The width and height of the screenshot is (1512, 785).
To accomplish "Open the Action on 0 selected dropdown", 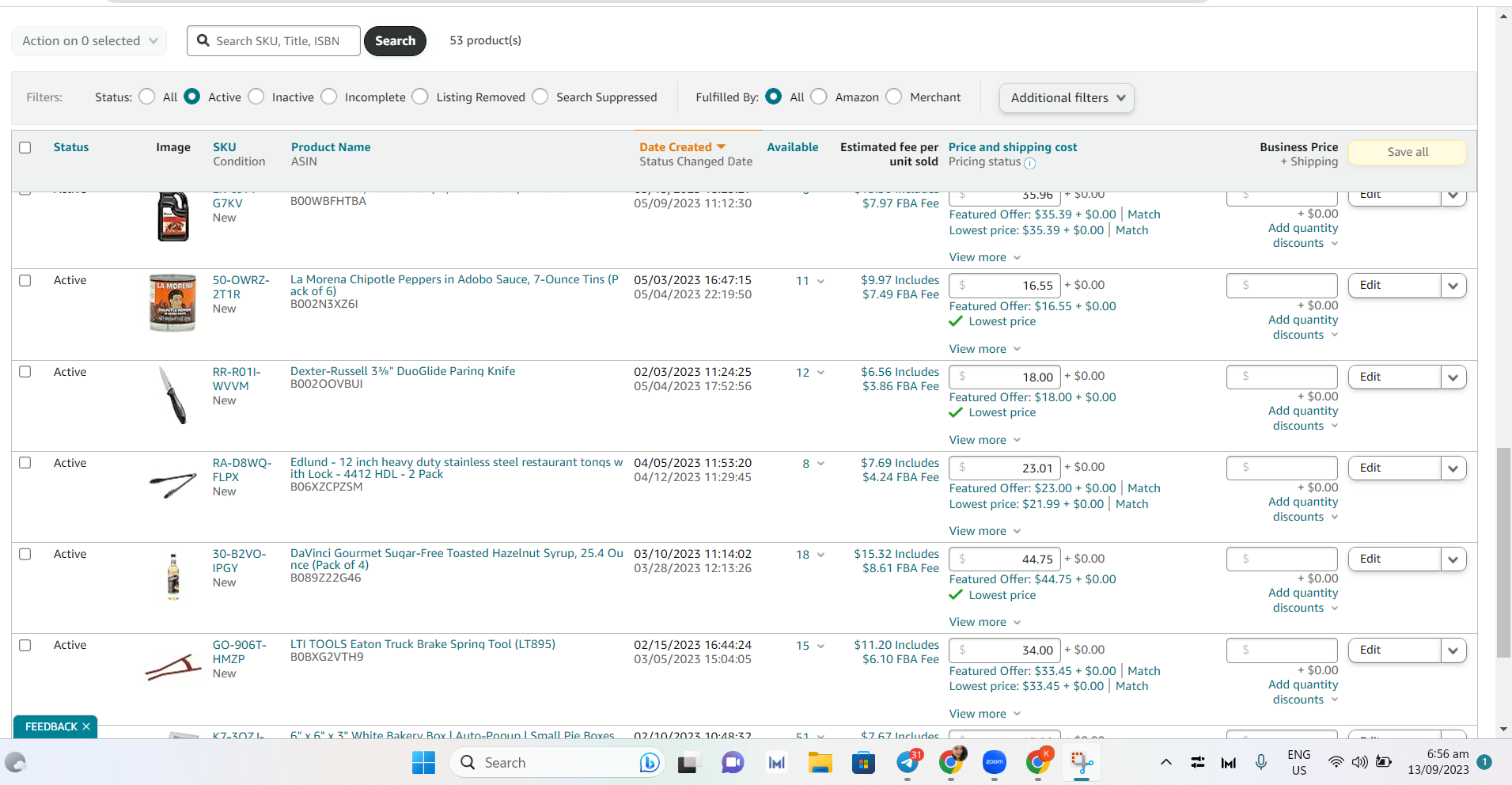I will (89, 41).
